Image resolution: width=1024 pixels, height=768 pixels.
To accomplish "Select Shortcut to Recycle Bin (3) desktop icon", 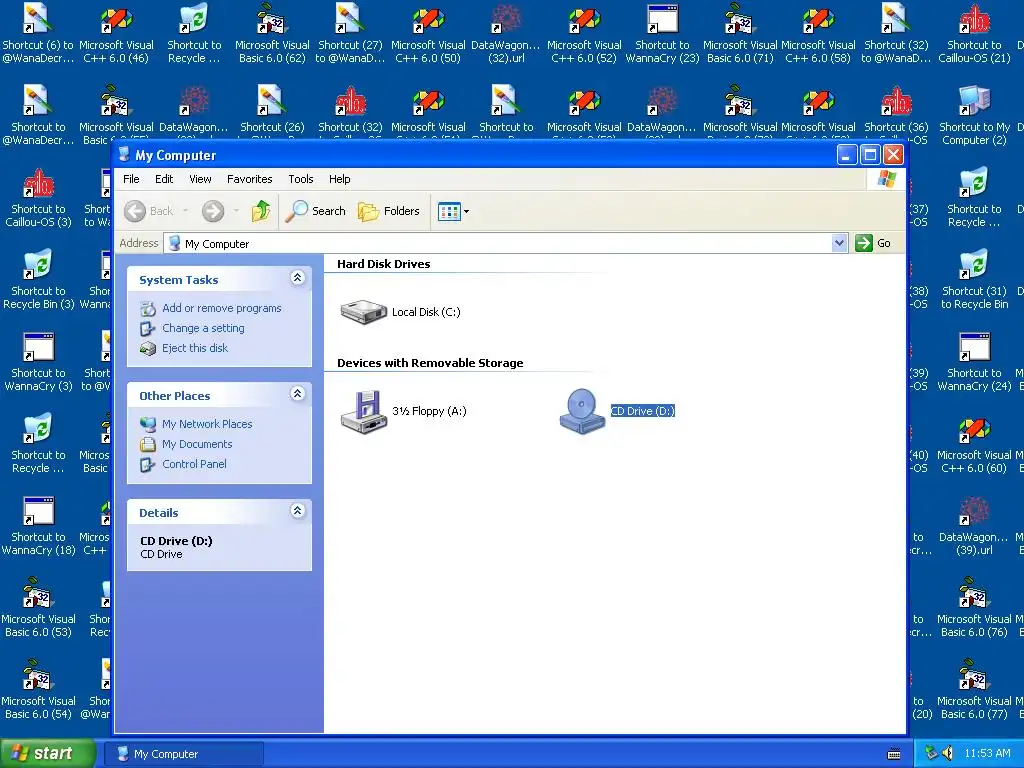I will pyautogui.click(x=38, y=280).
